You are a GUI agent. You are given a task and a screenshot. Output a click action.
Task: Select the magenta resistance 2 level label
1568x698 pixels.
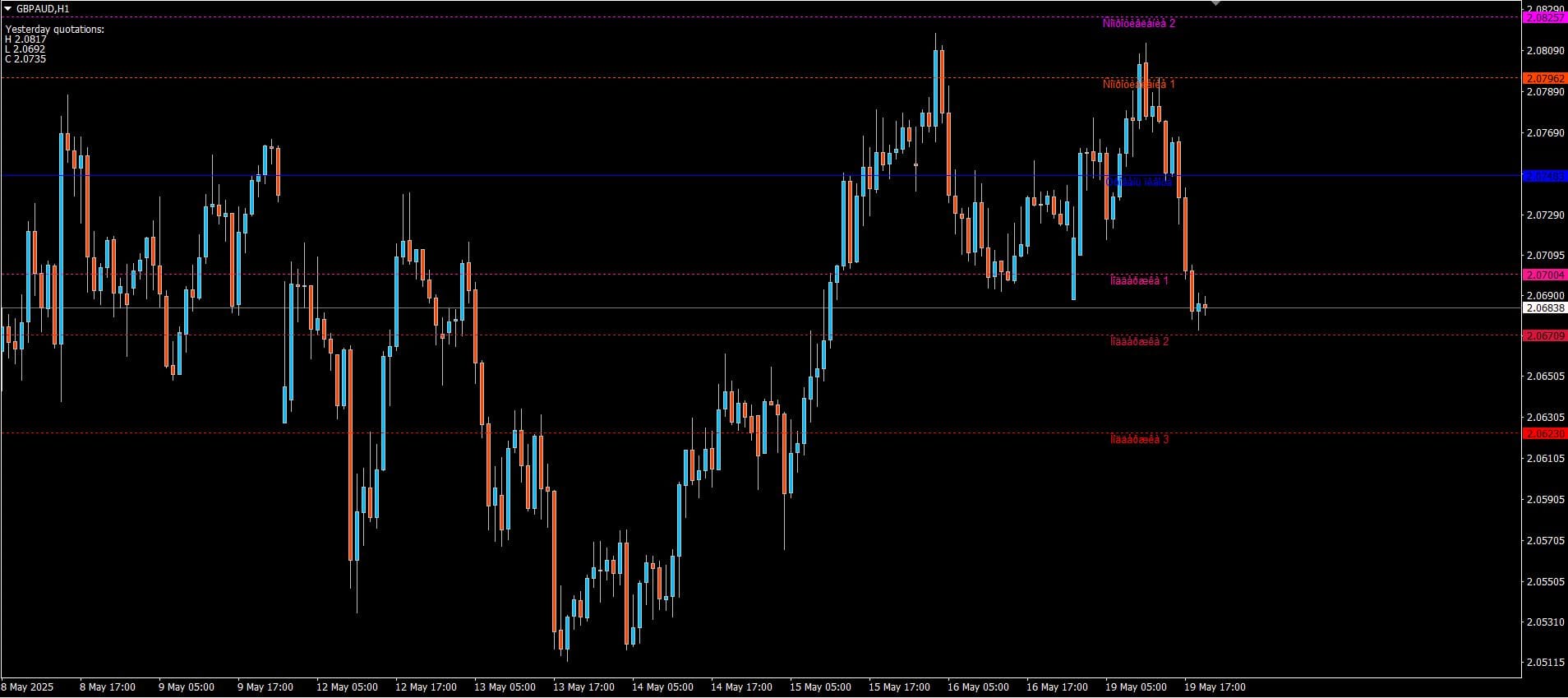tap(1138, 24)
